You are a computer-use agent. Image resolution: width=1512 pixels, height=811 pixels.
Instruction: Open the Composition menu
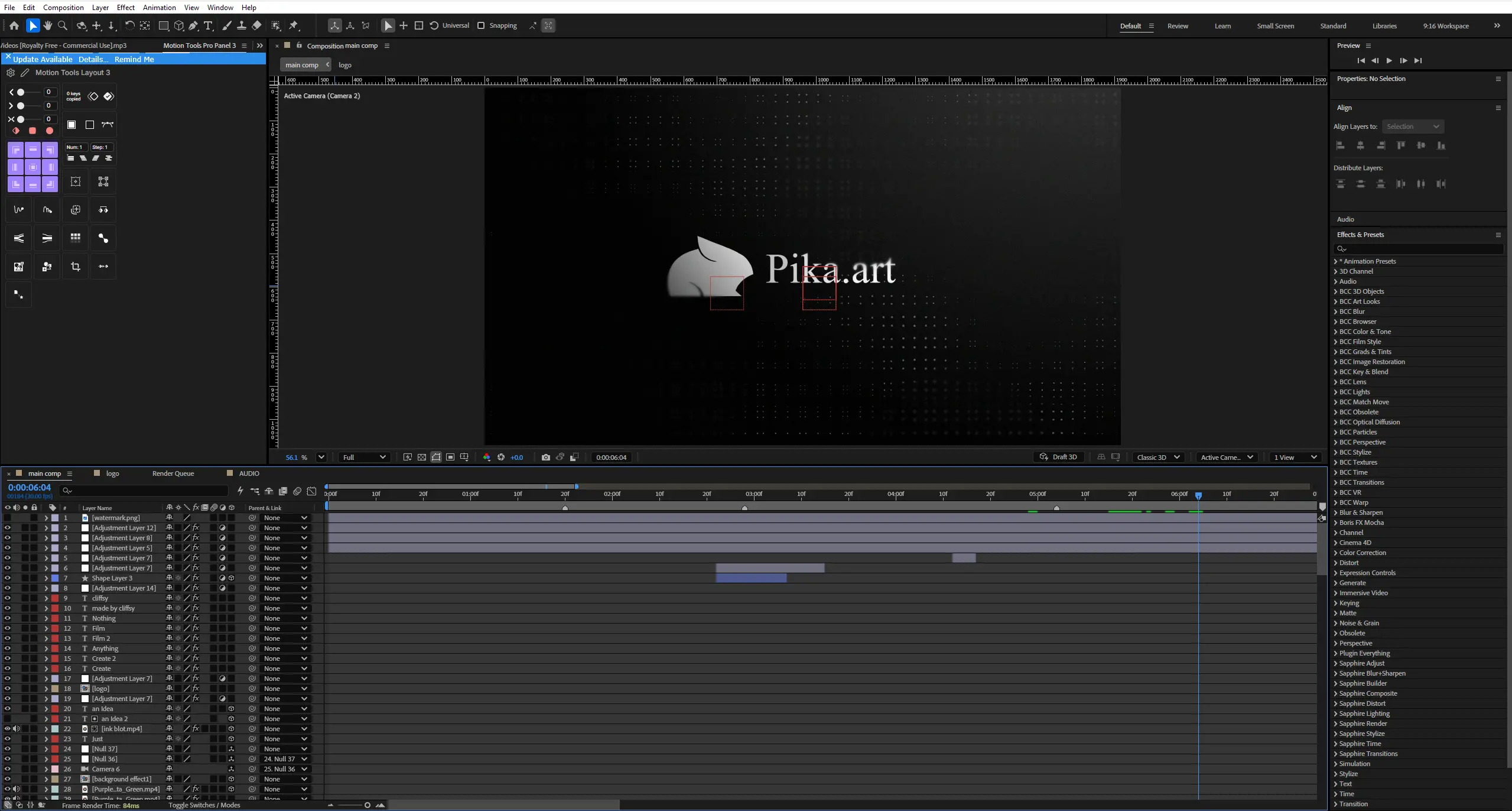tap(63, 7)
